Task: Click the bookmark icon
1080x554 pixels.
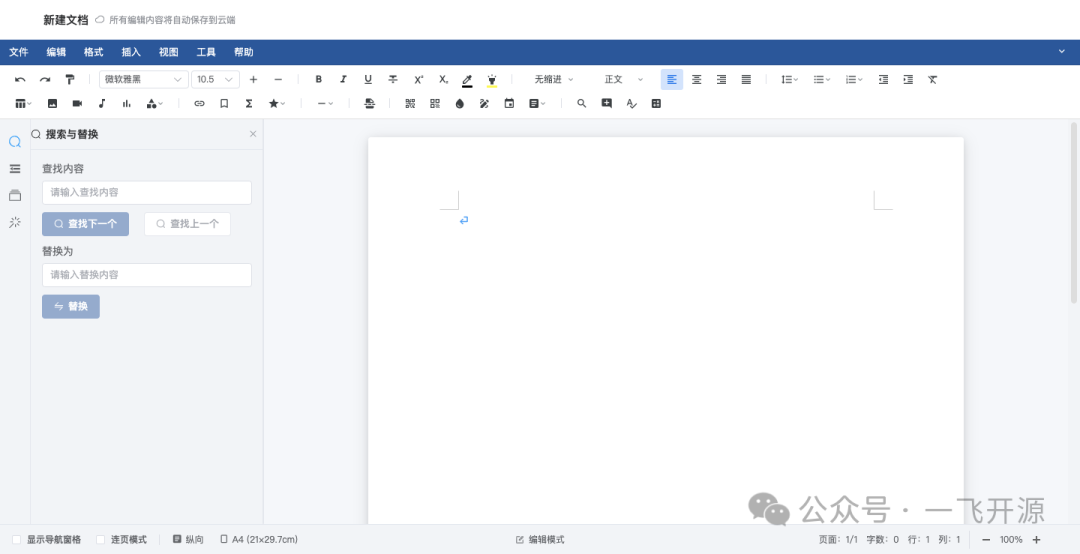Action: (x=224, y=104)
